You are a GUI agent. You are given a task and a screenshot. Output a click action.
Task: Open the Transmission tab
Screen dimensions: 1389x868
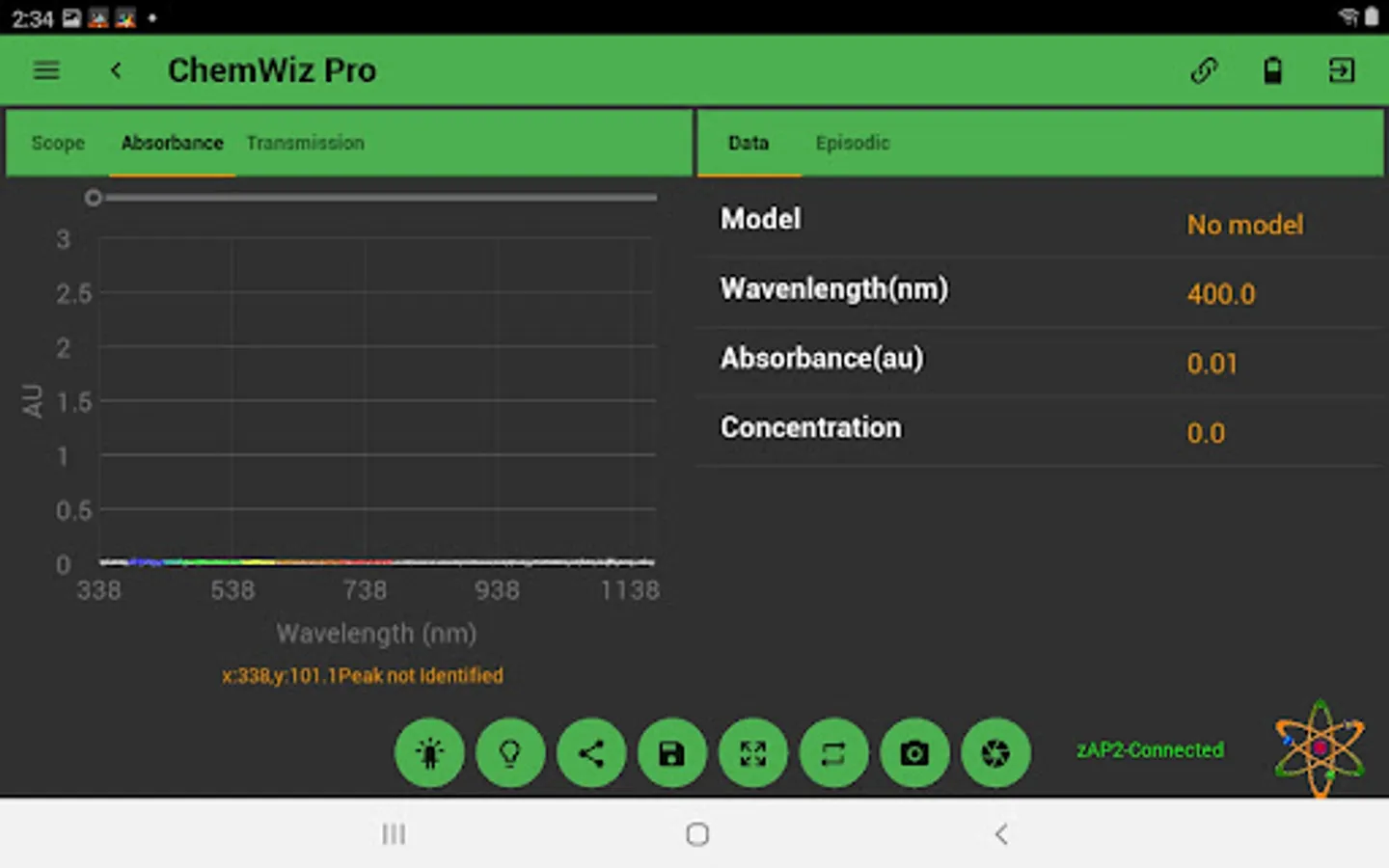305,143
